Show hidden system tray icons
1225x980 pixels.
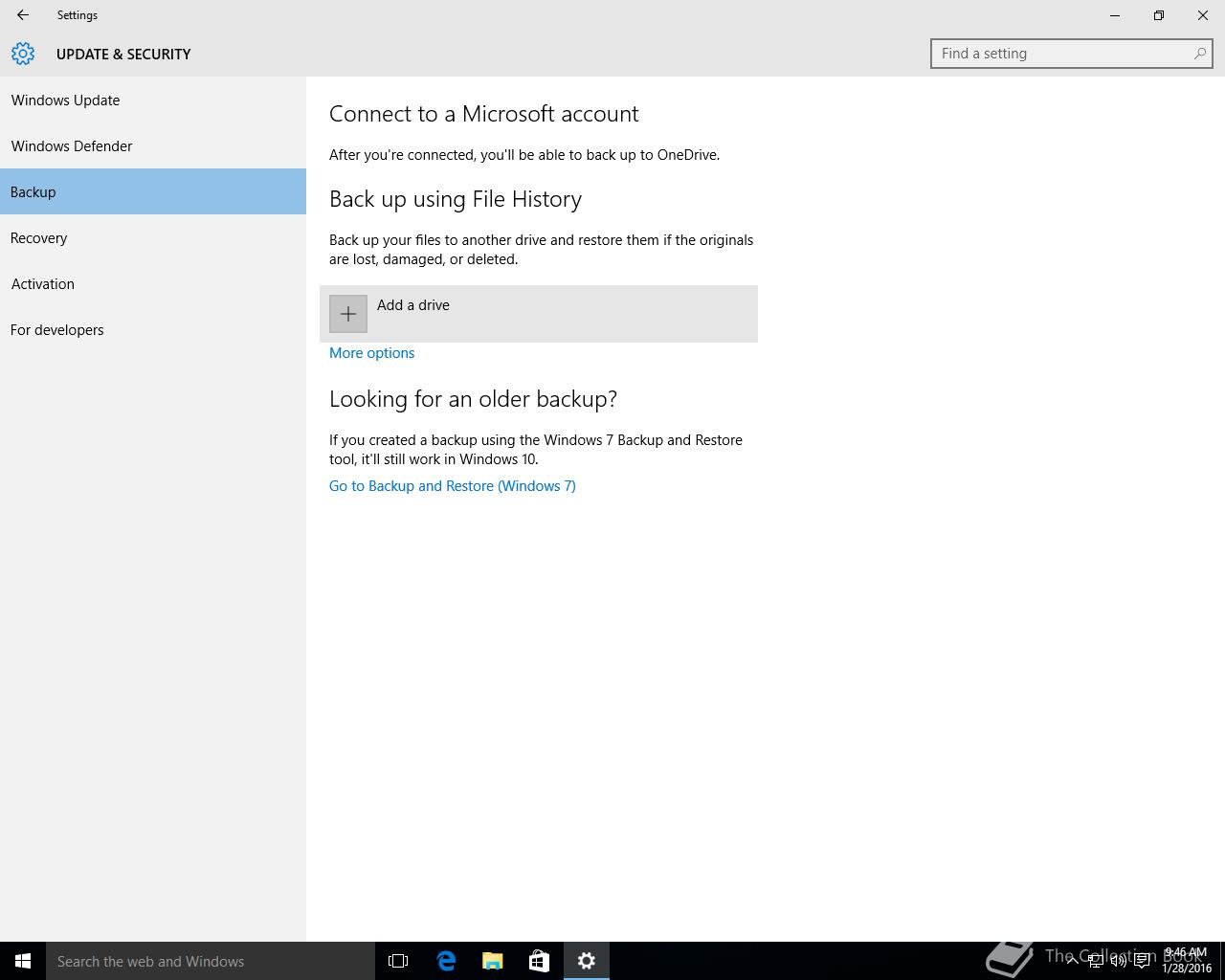pos(1072,961)
